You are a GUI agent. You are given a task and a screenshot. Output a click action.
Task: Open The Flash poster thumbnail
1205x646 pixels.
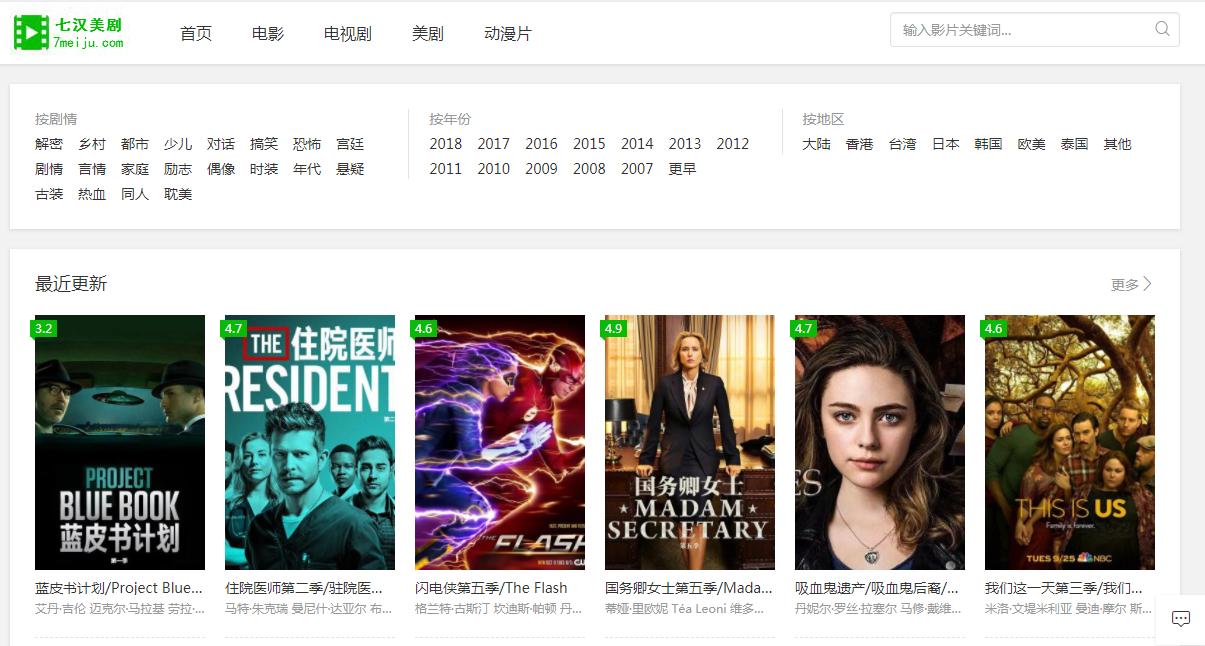tap(500, 442)
